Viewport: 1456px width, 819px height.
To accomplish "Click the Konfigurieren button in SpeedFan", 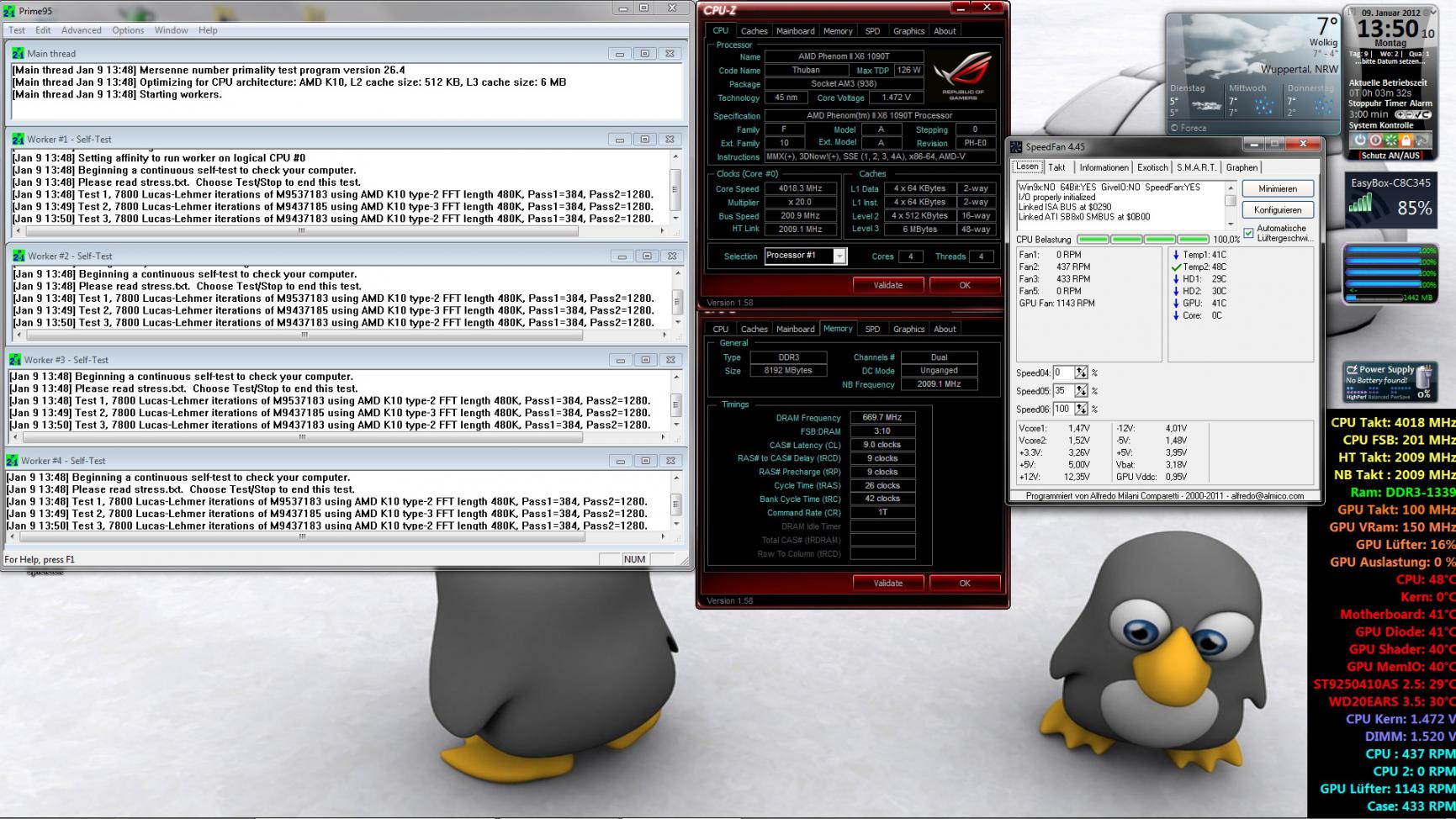I will pyautogui.click(x=1277, y=210).
